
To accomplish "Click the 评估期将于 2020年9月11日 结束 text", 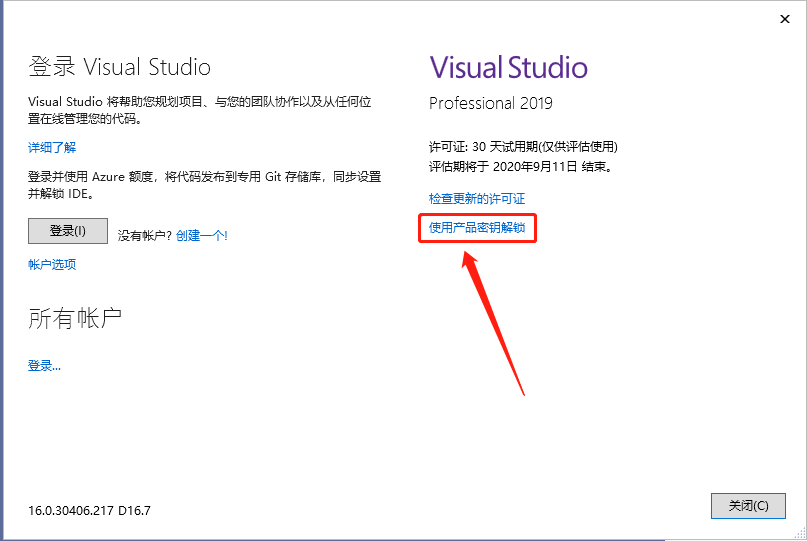I will (x=521, y=167).
